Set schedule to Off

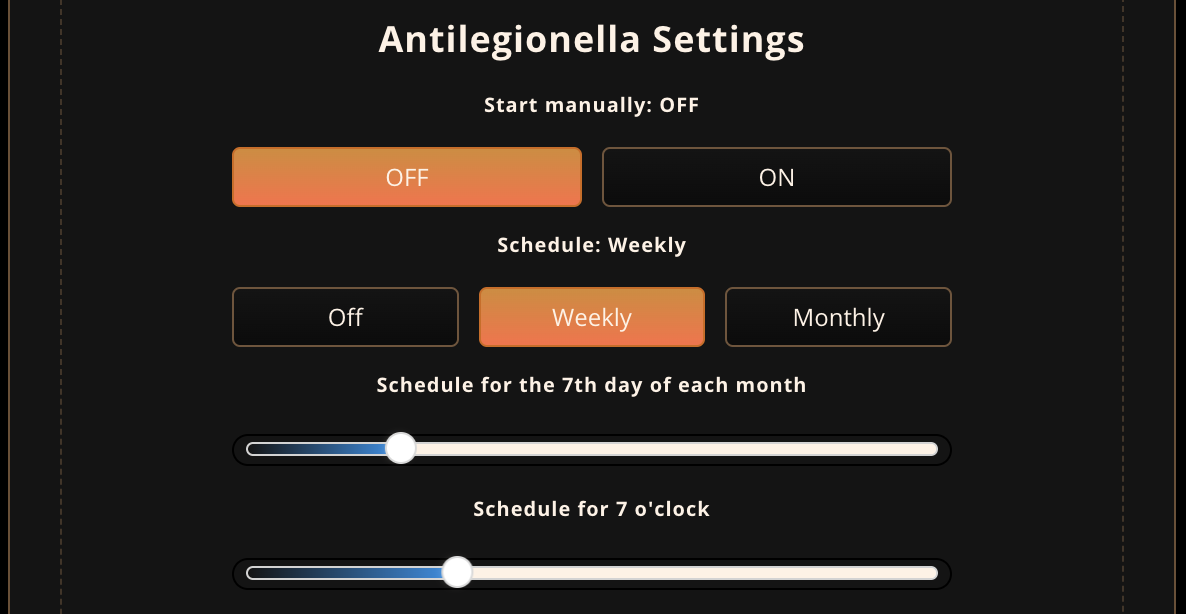(346, 317)
